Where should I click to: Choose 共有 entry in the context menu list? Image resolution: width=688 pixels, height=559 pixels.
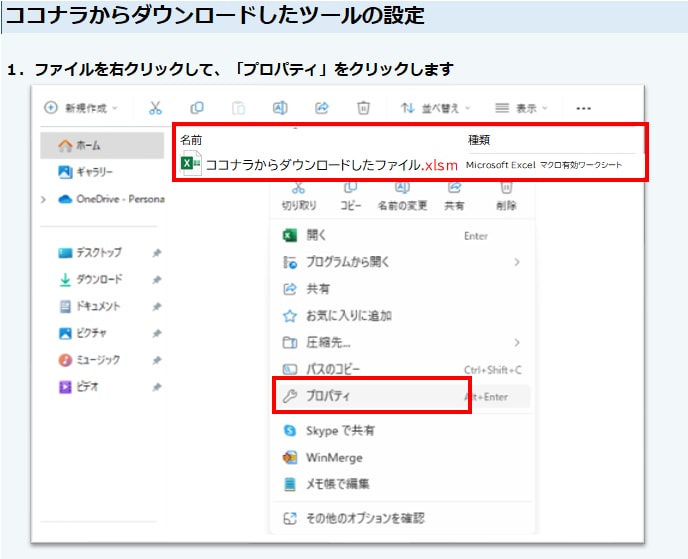tap(401, 289)
